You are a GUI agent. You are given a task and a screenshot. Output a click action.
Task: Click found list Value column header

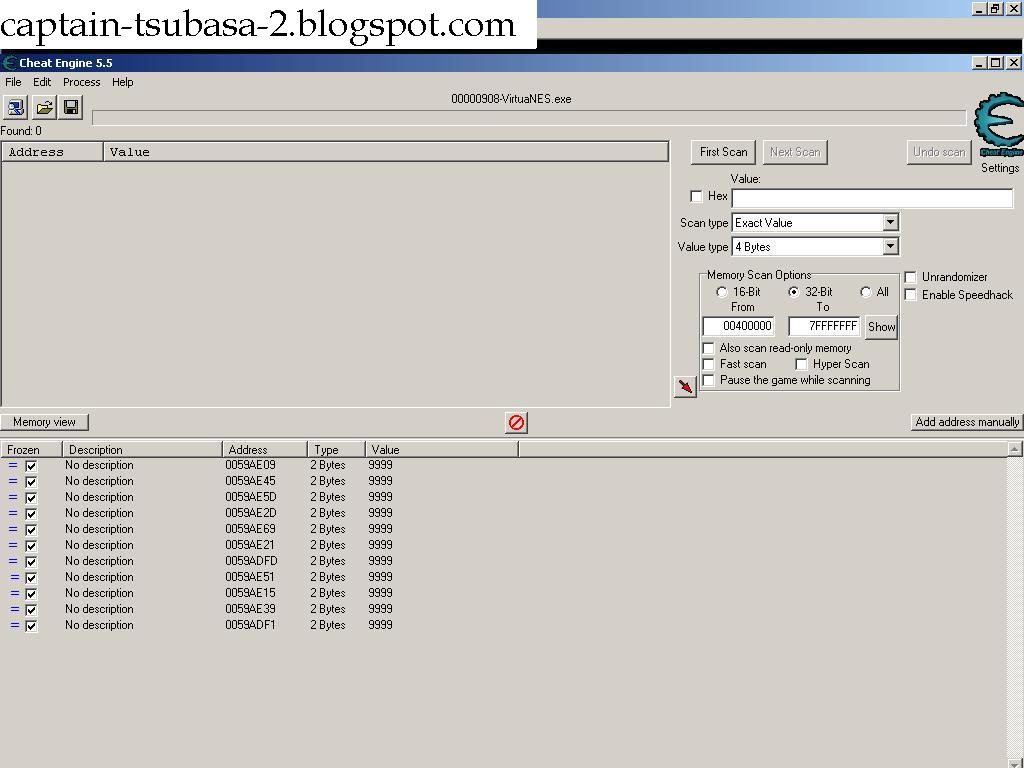385,152
